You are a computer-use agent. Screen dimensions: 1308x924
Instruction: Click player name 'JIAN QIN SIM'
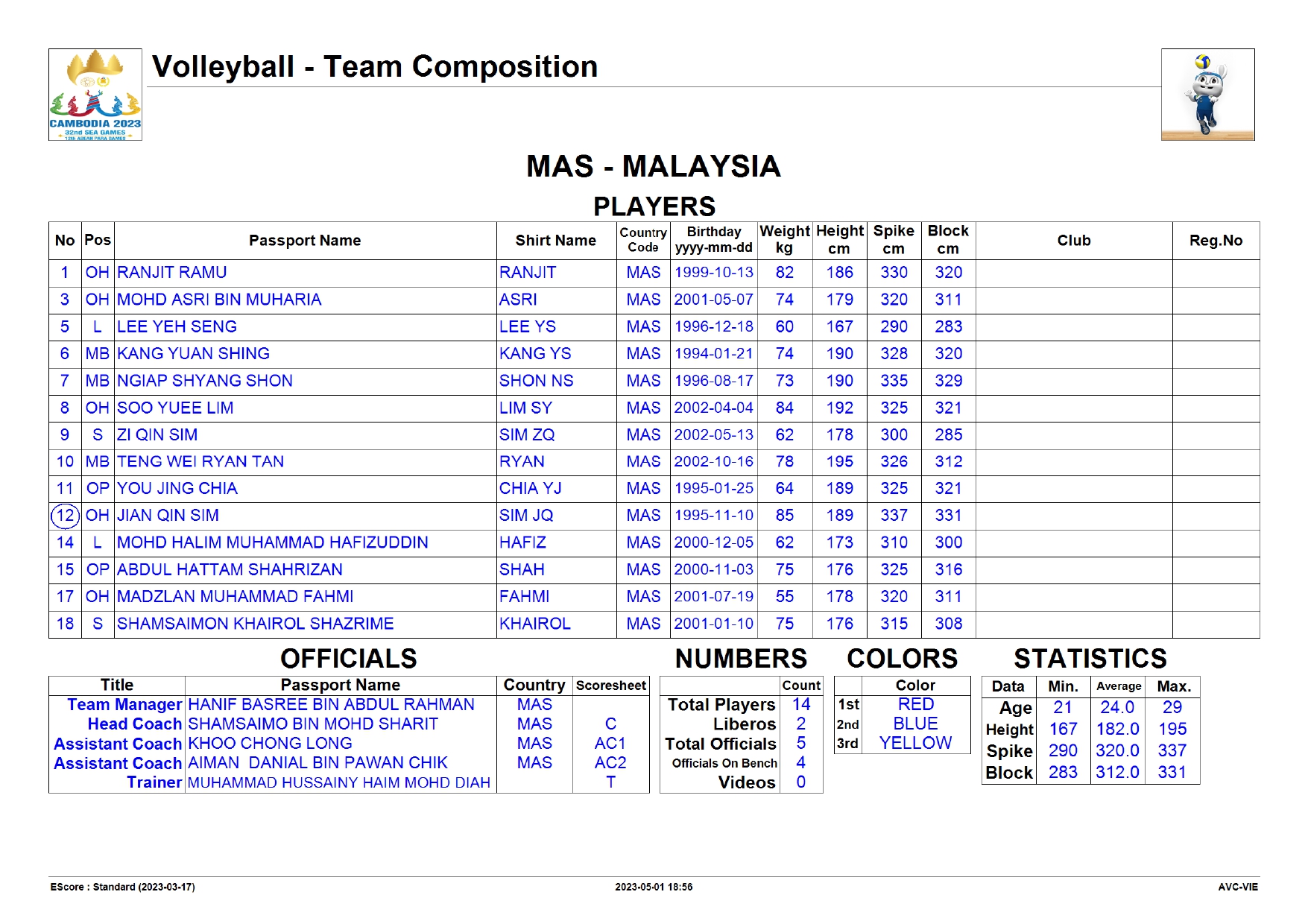(x=168, y=516)
